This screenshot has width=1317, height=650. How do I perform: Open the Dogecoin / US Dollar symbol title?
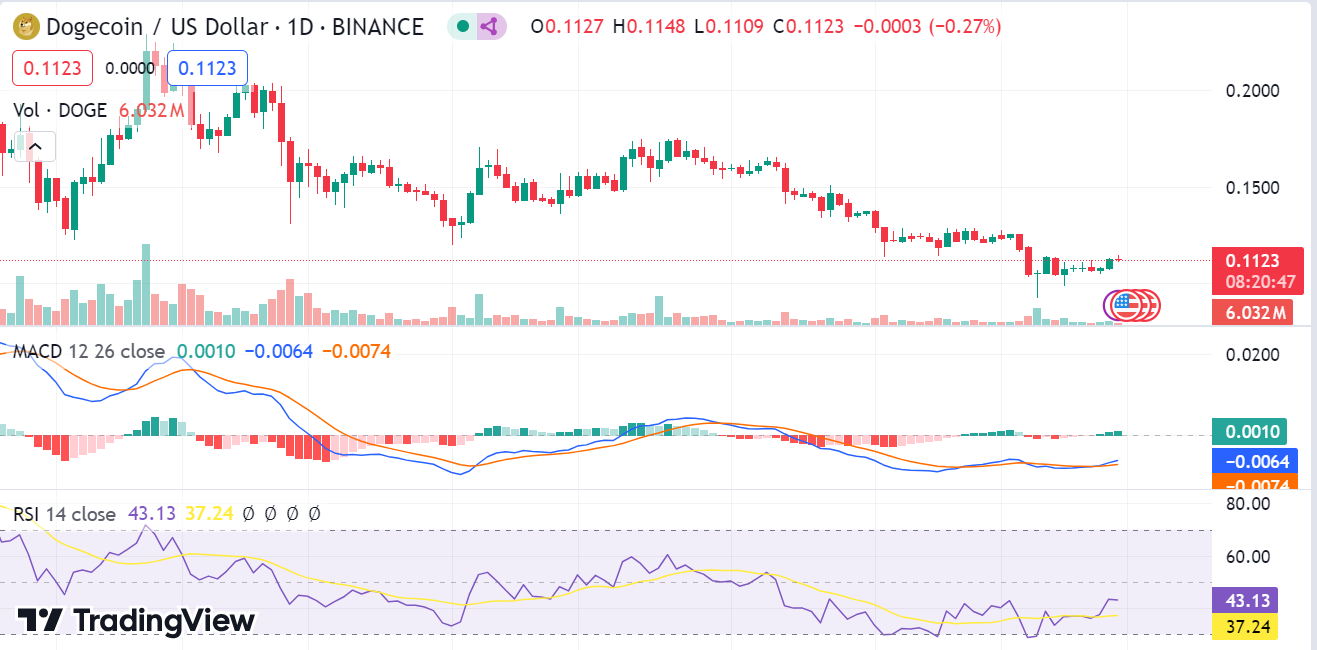pos(234,27)
